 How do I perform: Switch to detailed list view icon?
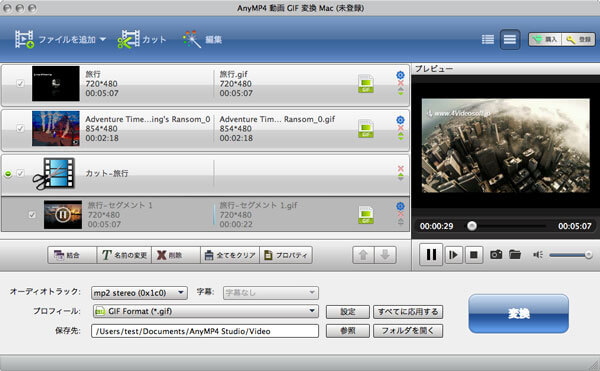pyautogui.click(x=510, y=39)
